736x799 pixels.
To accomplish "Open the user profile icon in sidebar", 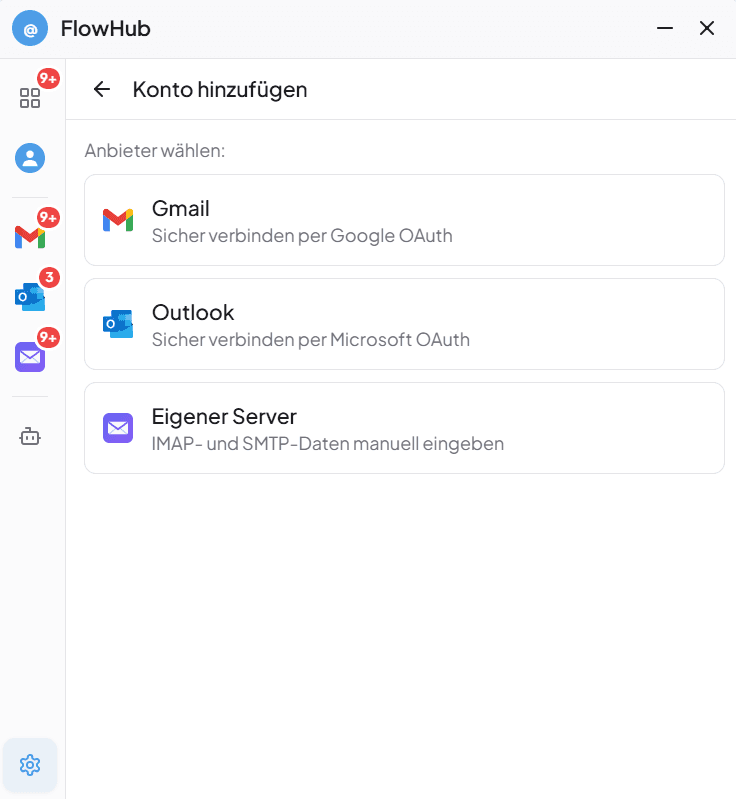I will [x=30, y=158].
